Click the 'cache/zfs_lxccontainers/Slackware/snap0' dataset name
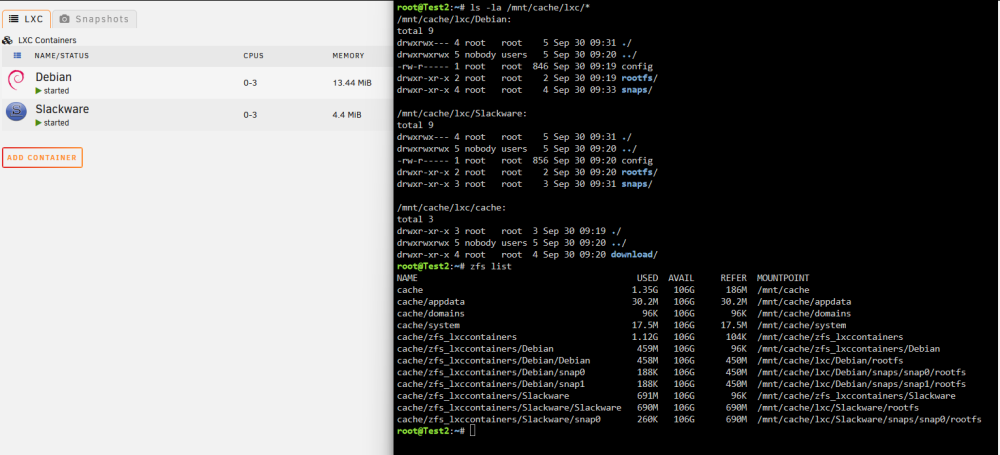The height and width of the screenshot is (455, 1000). pyautogui.click(x=499, y=419)
